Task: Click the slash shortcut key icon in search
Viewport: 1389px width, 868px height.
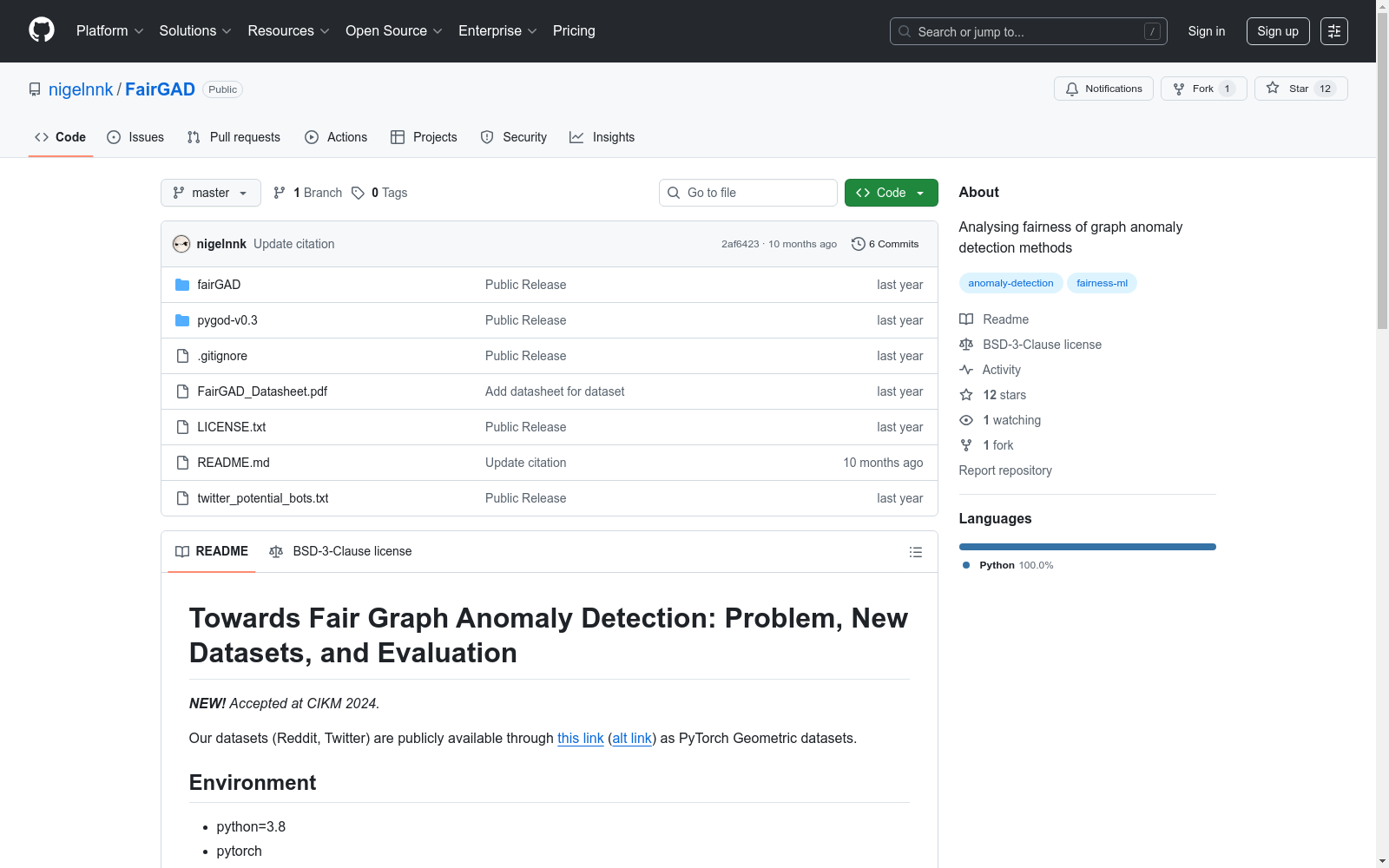Action: point(1152,31)
